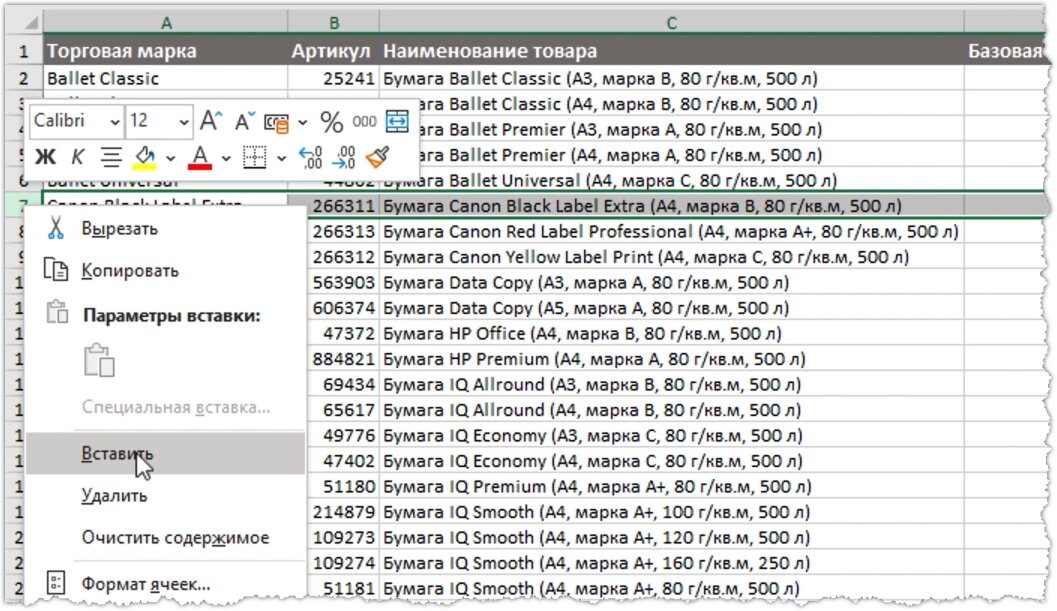Viewport: 1057px width, 611px height.
Task: Select the cell with article 266313
Action: tap(342, 231)
